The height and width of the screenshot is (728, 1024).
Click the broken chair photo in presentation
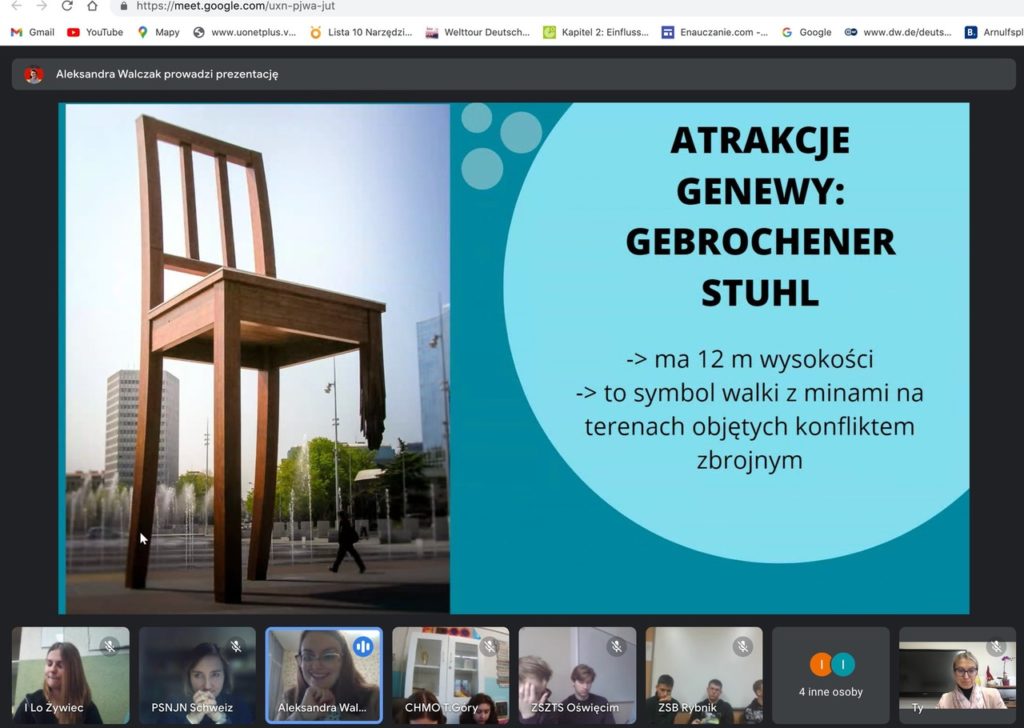tap(257, 357)
